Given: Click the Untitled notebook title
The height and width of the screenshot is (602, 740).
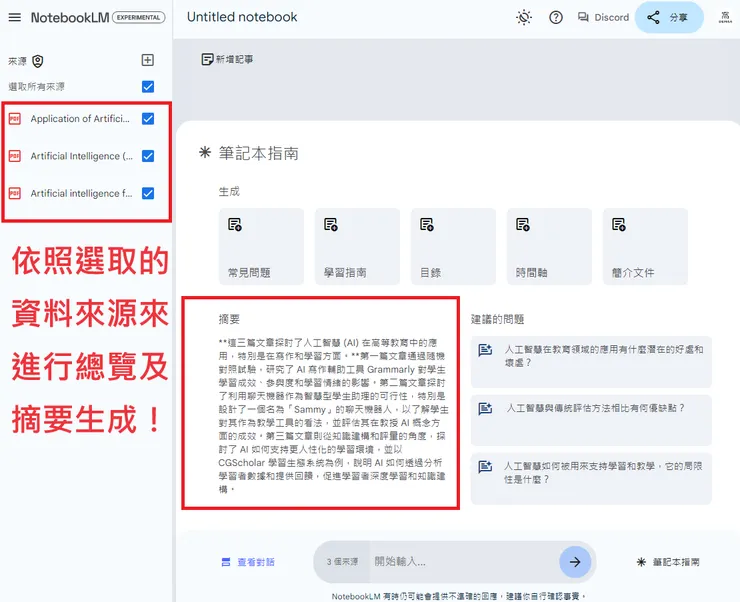Looking at the screenshot, I should pos(242,17).
